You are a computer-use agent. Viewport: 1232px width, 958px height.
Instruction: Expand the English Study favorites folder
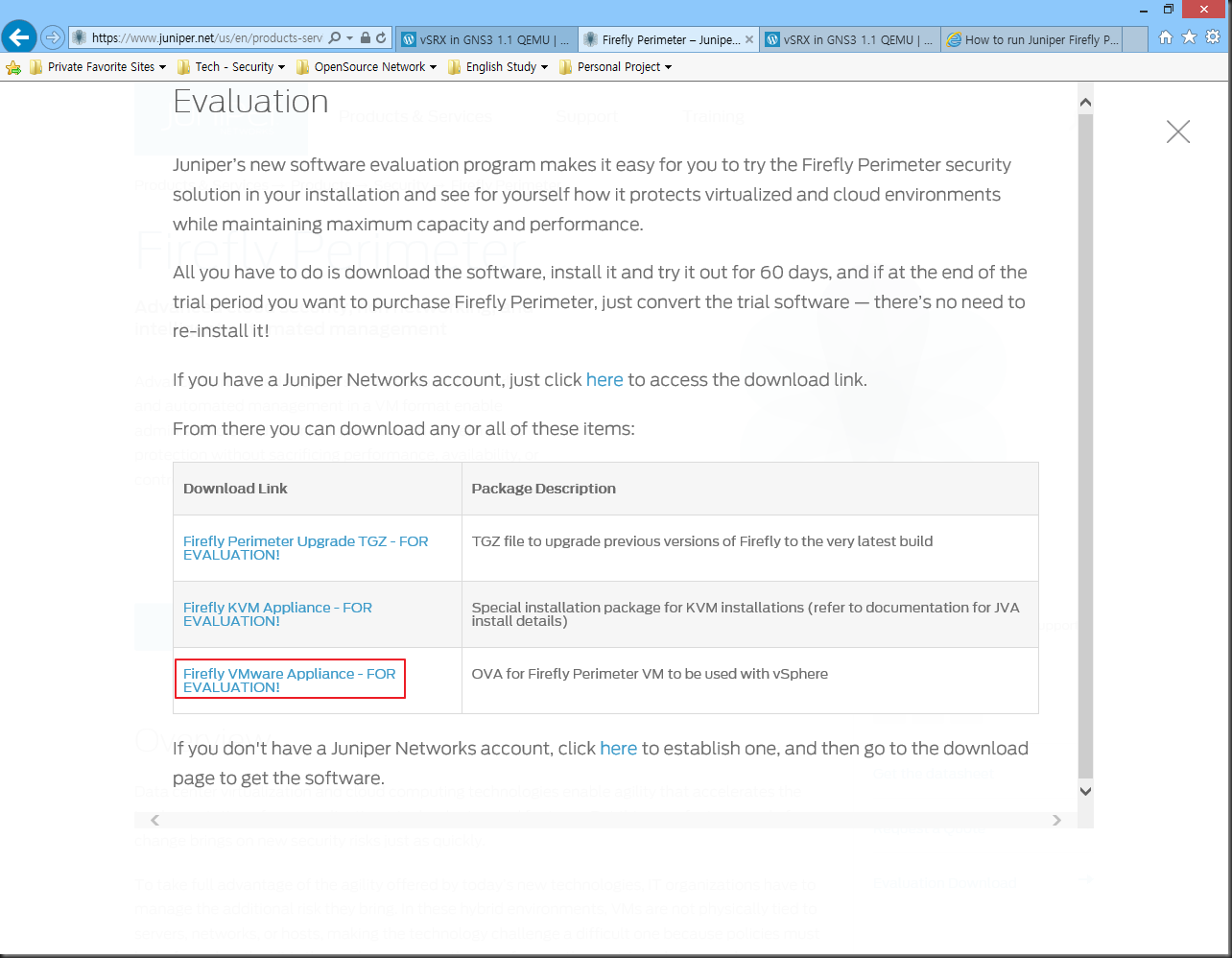point(498,67)
